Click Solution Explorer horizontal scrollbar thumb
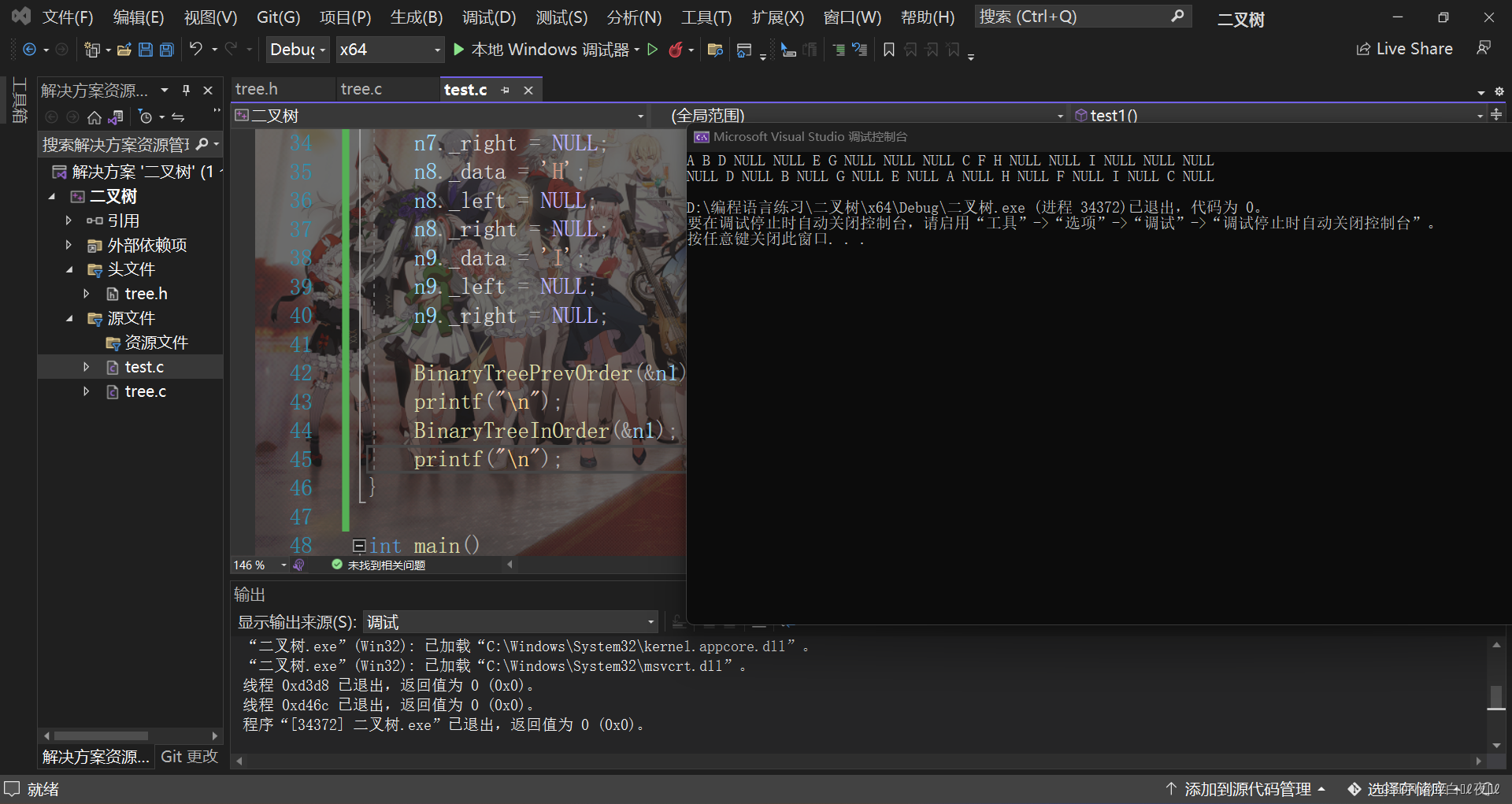 (x=101, y=735)
